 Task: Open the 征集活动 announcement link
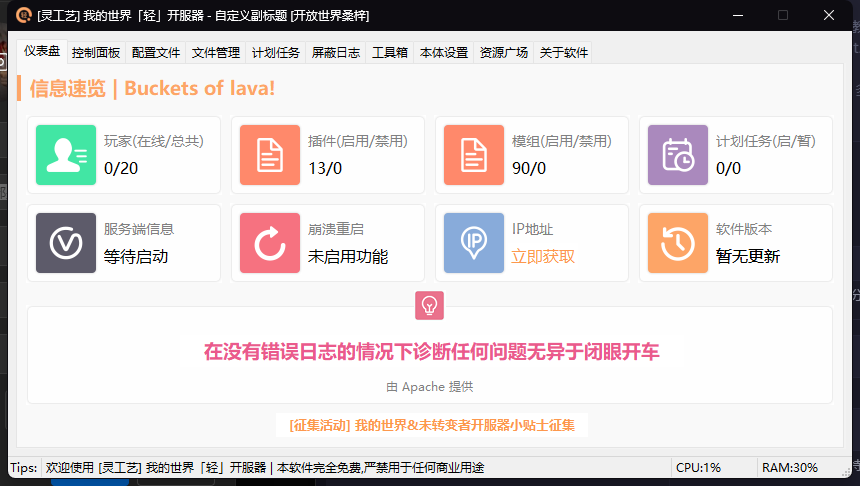click(432, 425)
